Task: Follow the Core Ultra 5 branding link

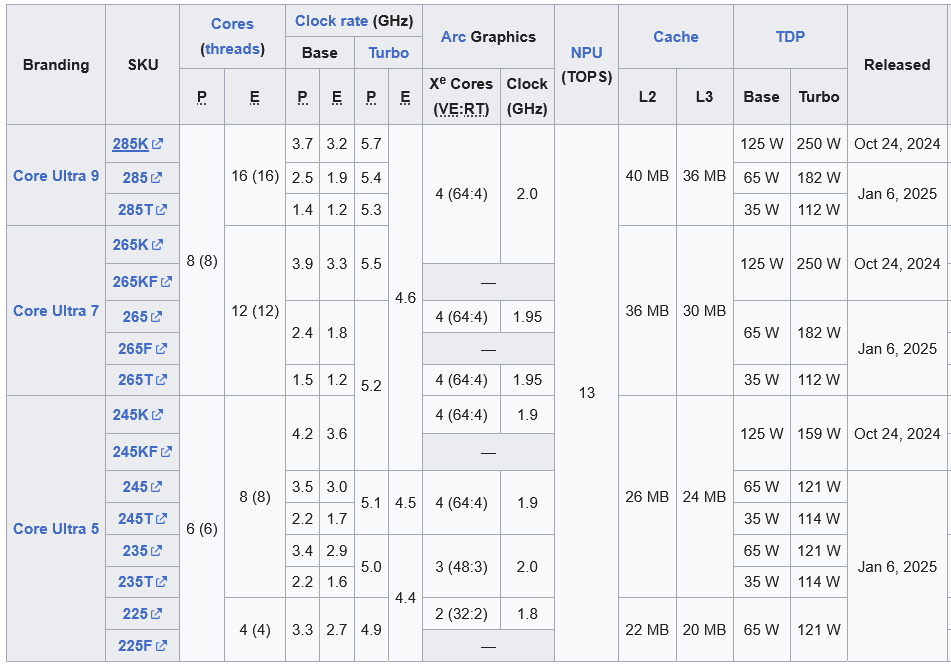Action: (x=56, y=529)
